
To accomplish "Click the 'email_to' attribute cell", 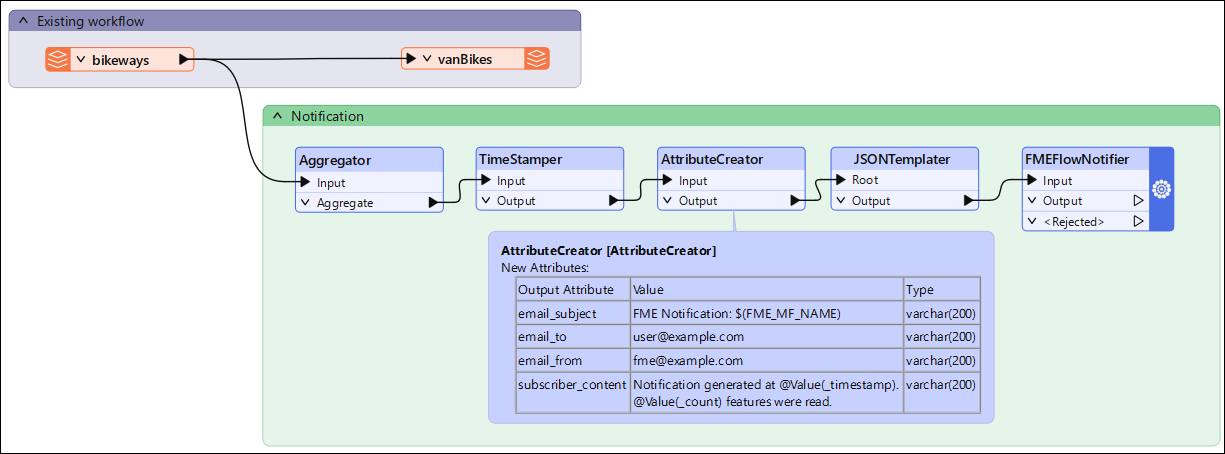I will pyautogui.click(x=572, y=337).
